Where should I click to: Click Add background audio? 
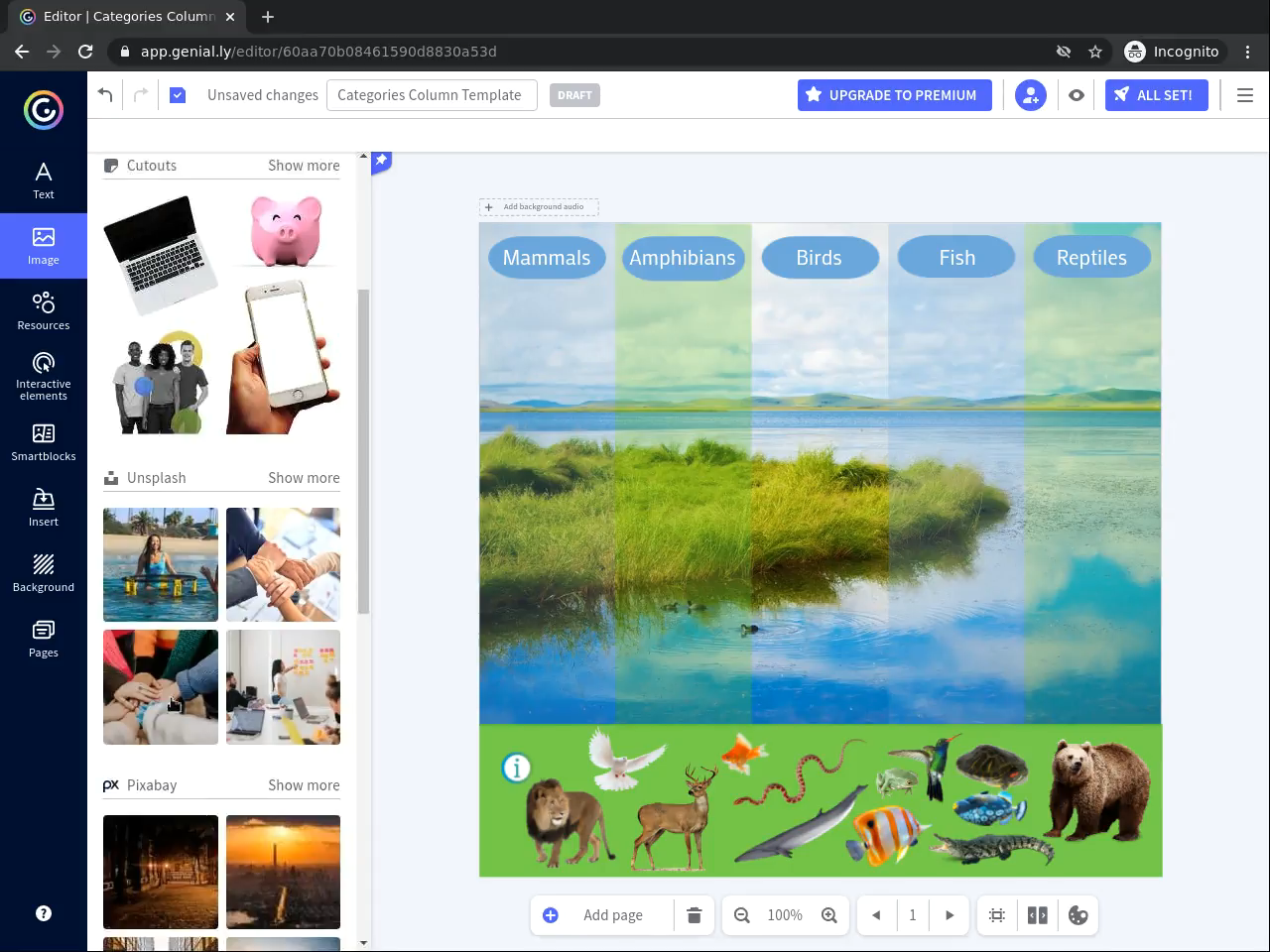(539, 207)
